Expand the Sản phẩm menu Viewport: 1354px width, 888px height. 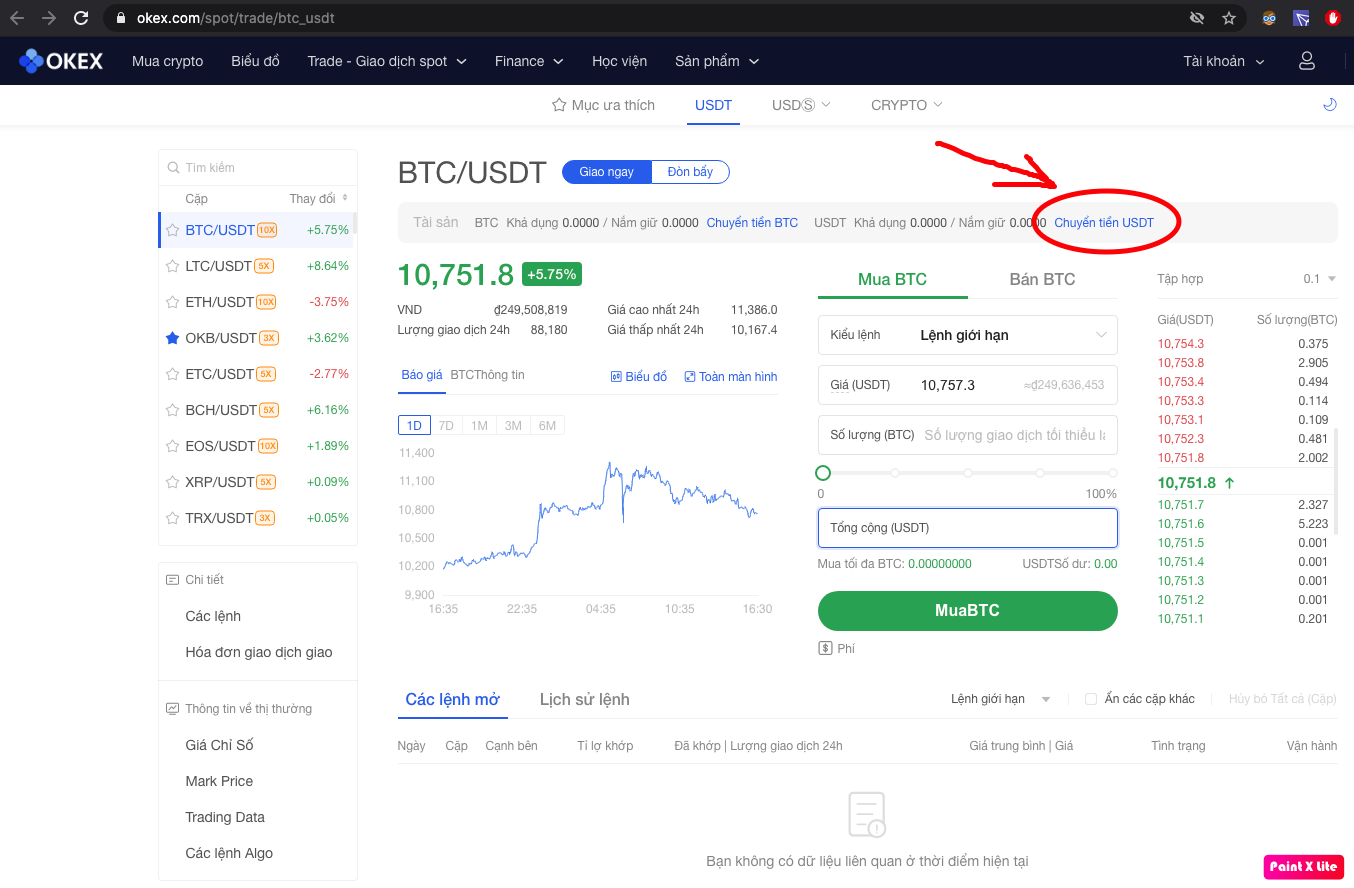click(717, 61)
